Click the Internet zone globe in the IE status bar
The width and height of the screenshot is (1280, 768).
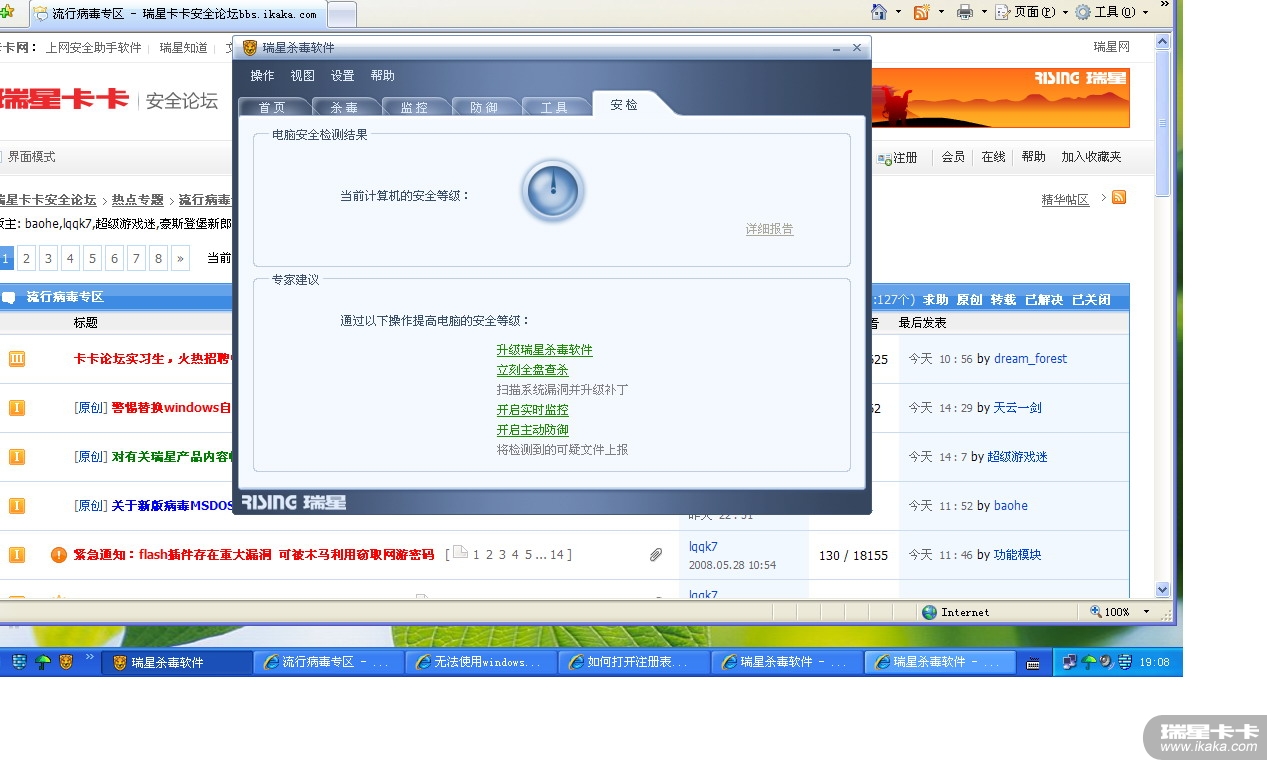coord(930,612)
